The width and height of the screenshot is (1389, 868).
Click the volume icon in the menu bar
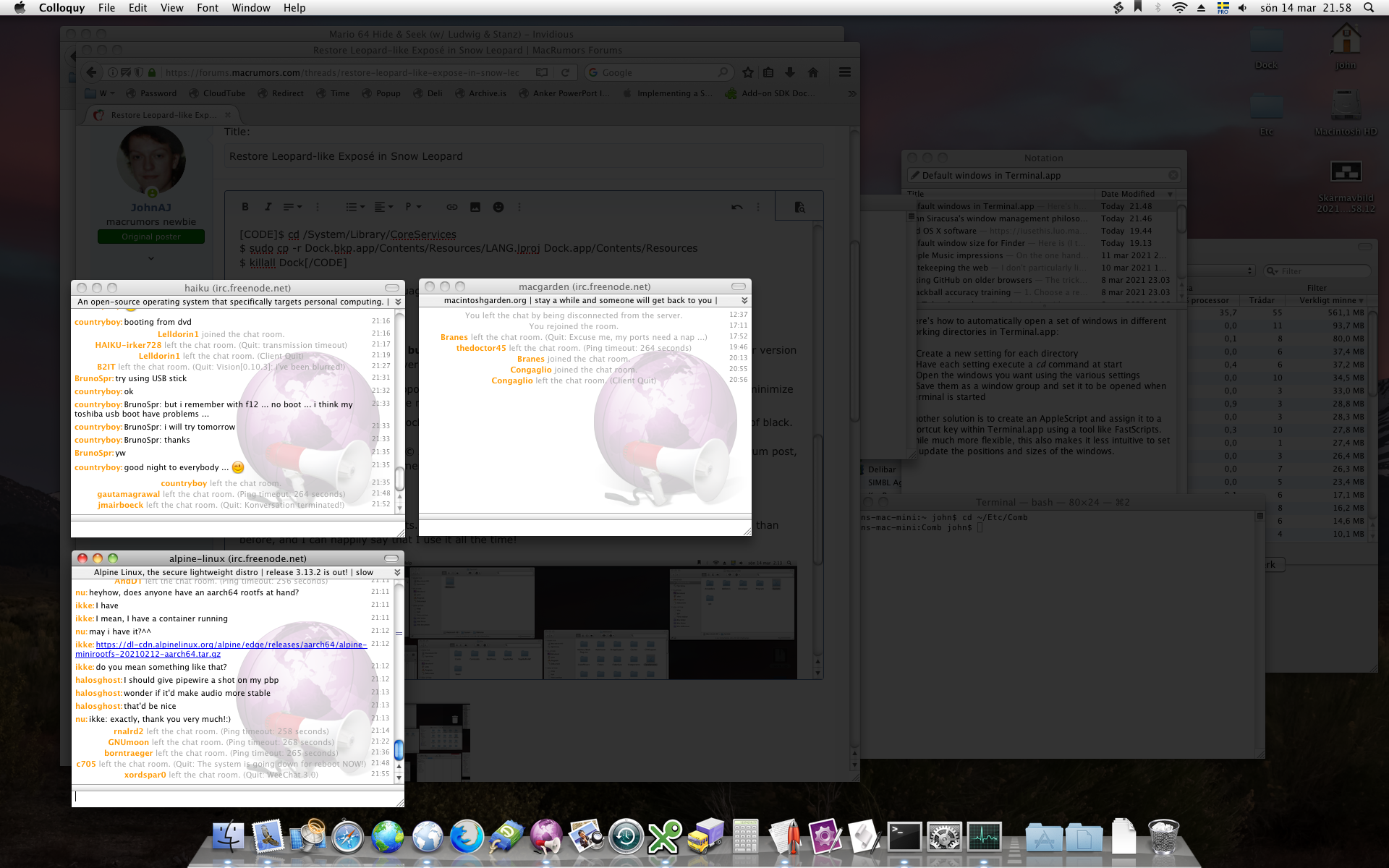tap(1242, 8)
